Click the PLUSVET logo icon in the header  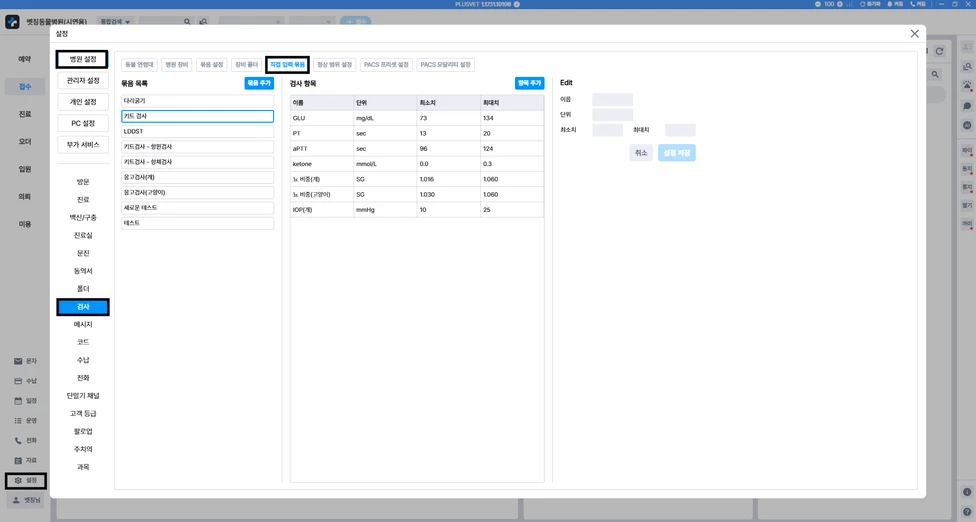pos(12,22)
